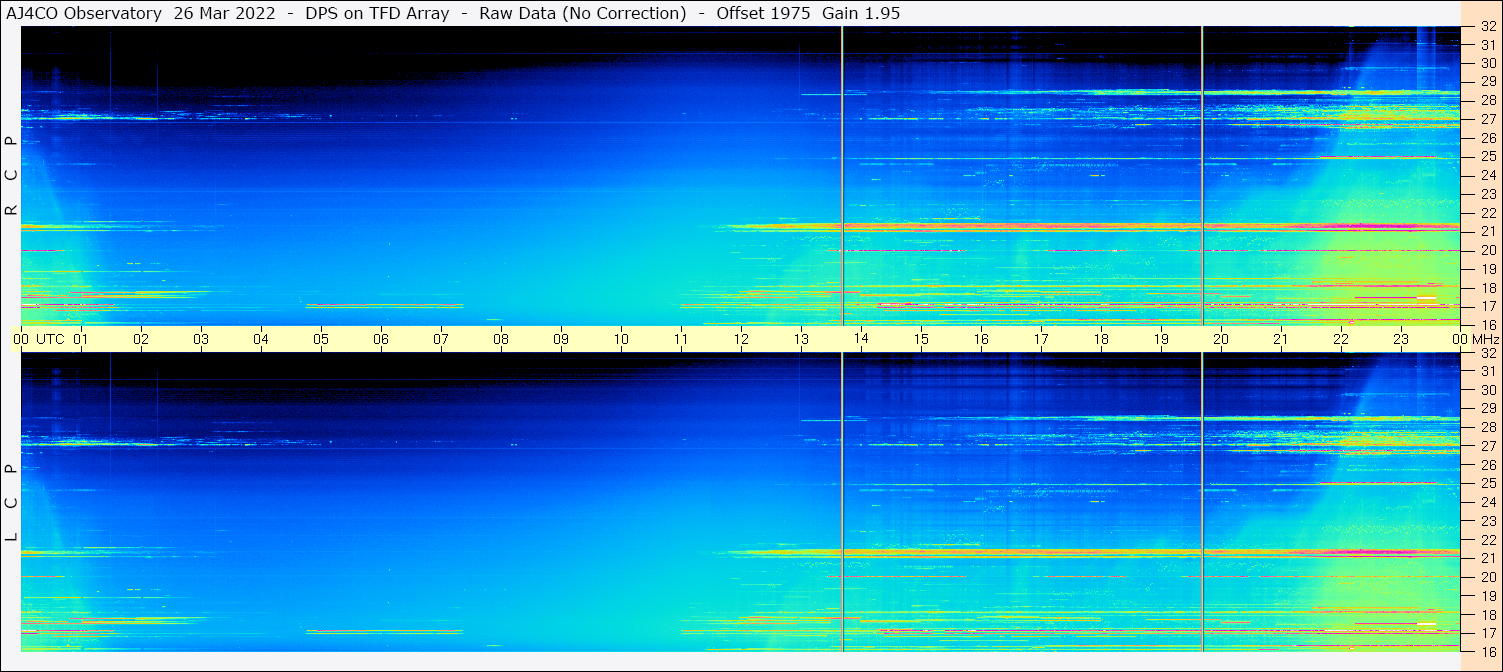Click the 16 hour label on time bar

[981, 339]
